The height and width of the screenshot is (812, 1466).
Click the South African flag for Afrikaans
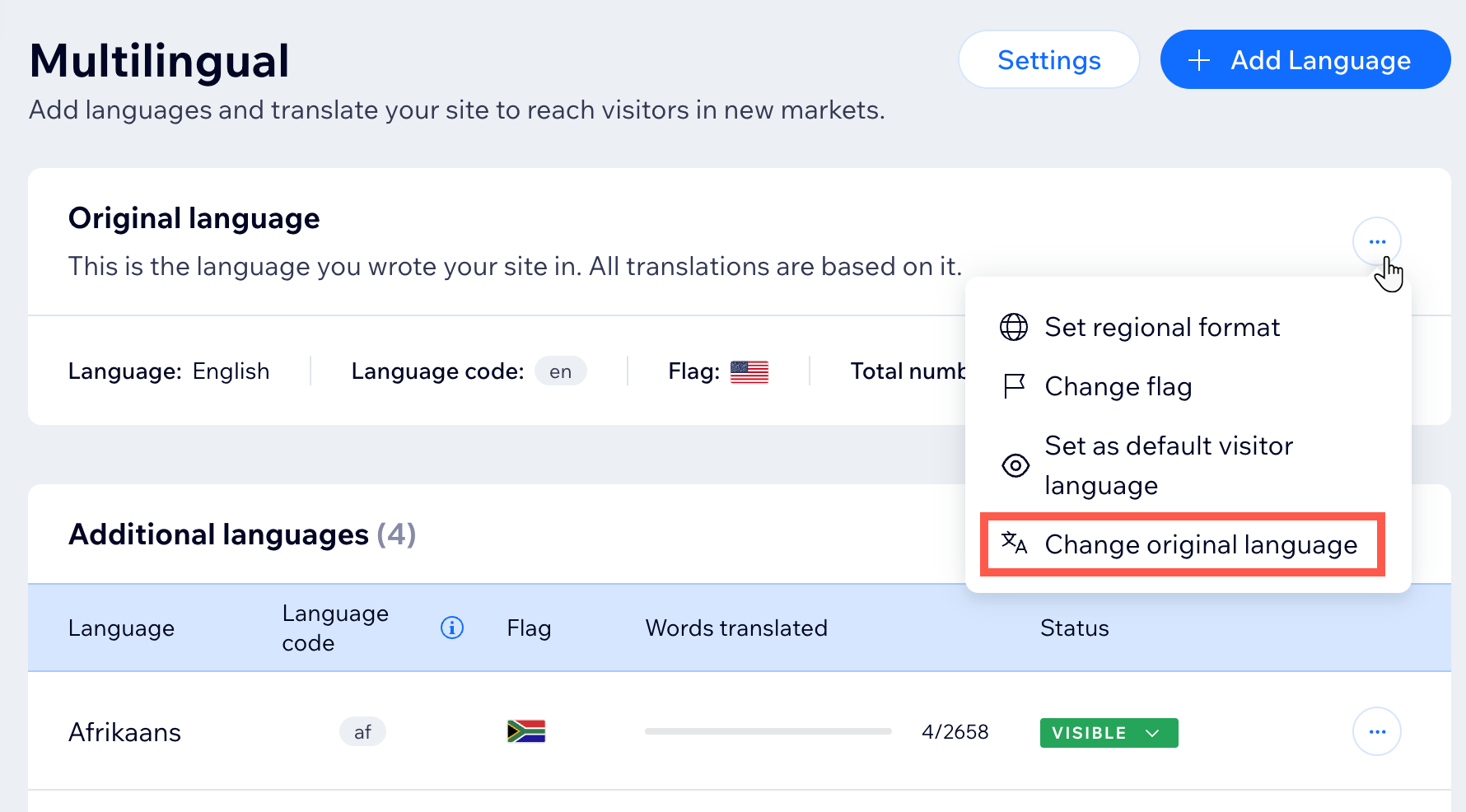526,731
